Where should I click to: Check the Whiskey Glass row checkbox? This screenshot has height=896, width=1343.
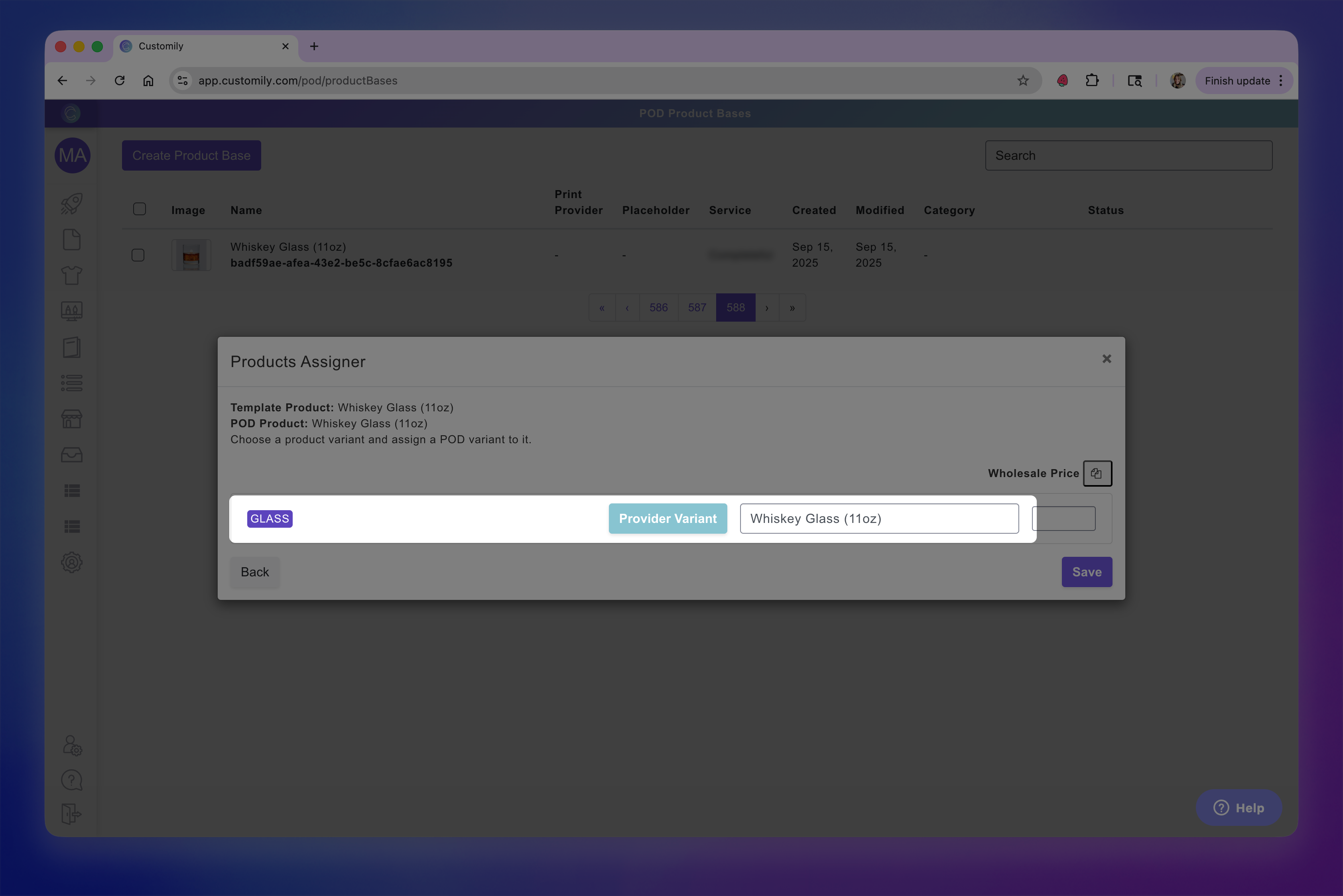[x=138, y=255]
